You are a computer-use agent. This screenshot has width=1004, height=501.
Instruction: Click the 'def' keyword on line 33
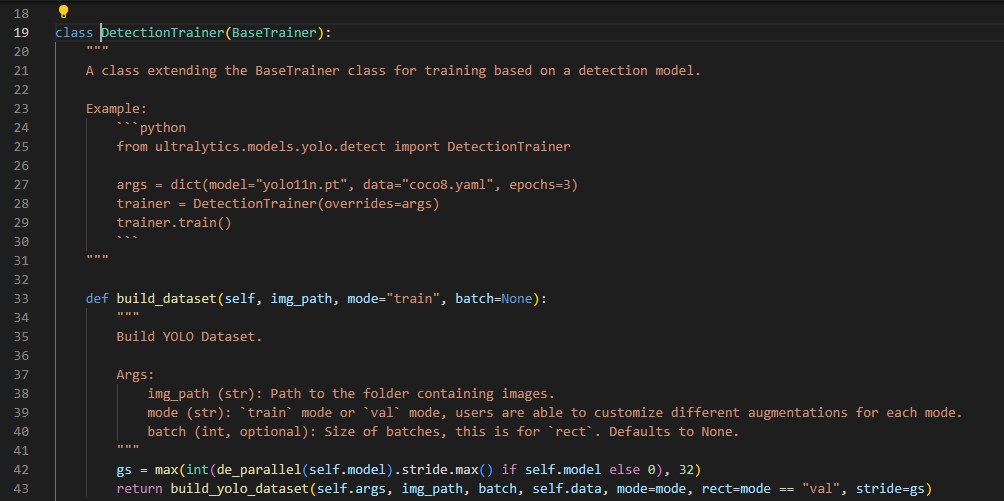tap(97, 299)
